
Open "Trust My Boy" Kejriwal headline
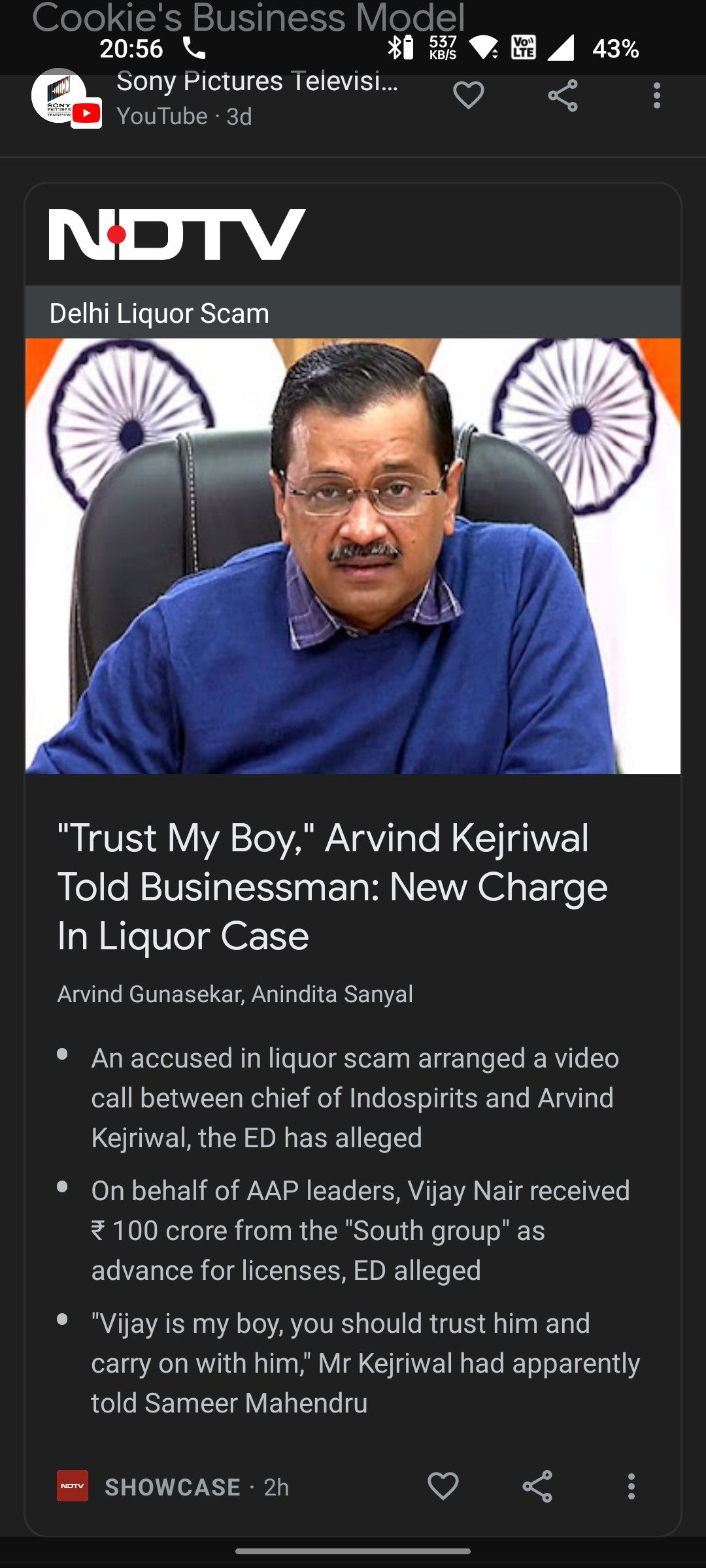click(332, 887)
